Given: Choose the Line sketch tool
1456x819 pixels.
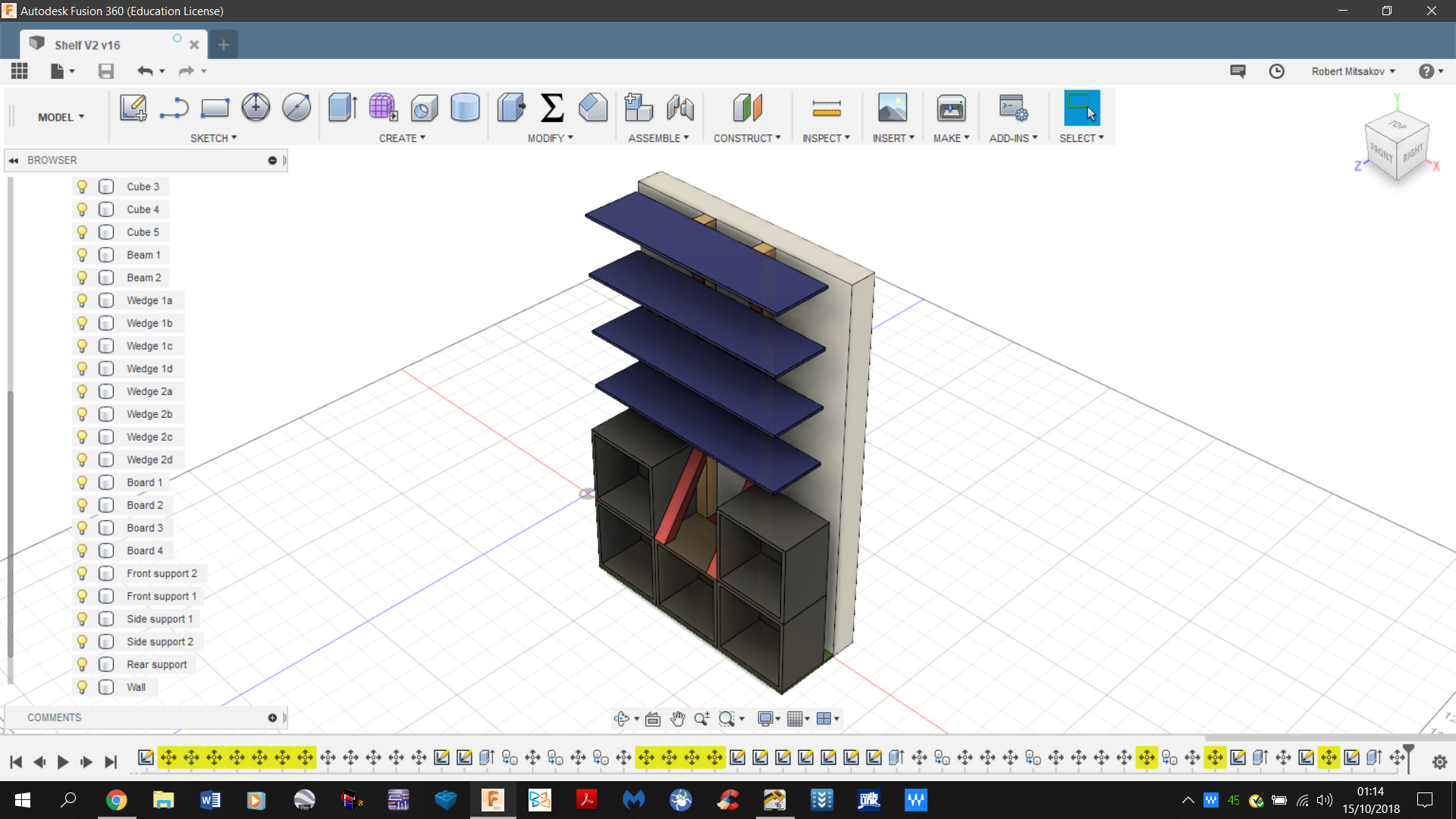Looking at the screenshot, I should (174, 108).
